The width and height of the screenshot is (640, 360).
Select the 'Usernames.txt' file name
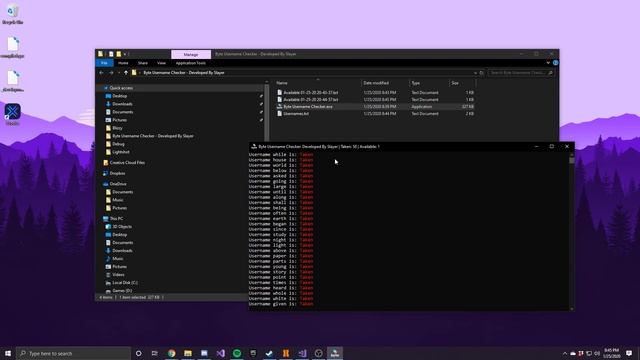point(296,113)
